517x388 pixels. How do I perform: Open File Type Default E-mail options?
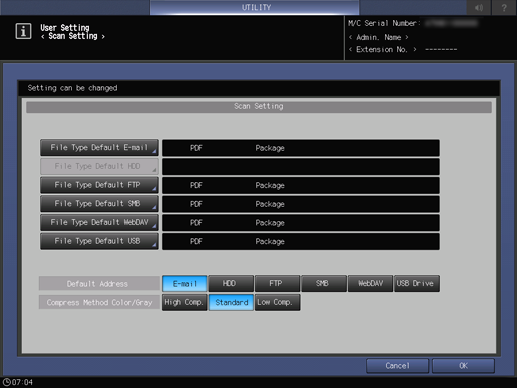coord(99,148)
